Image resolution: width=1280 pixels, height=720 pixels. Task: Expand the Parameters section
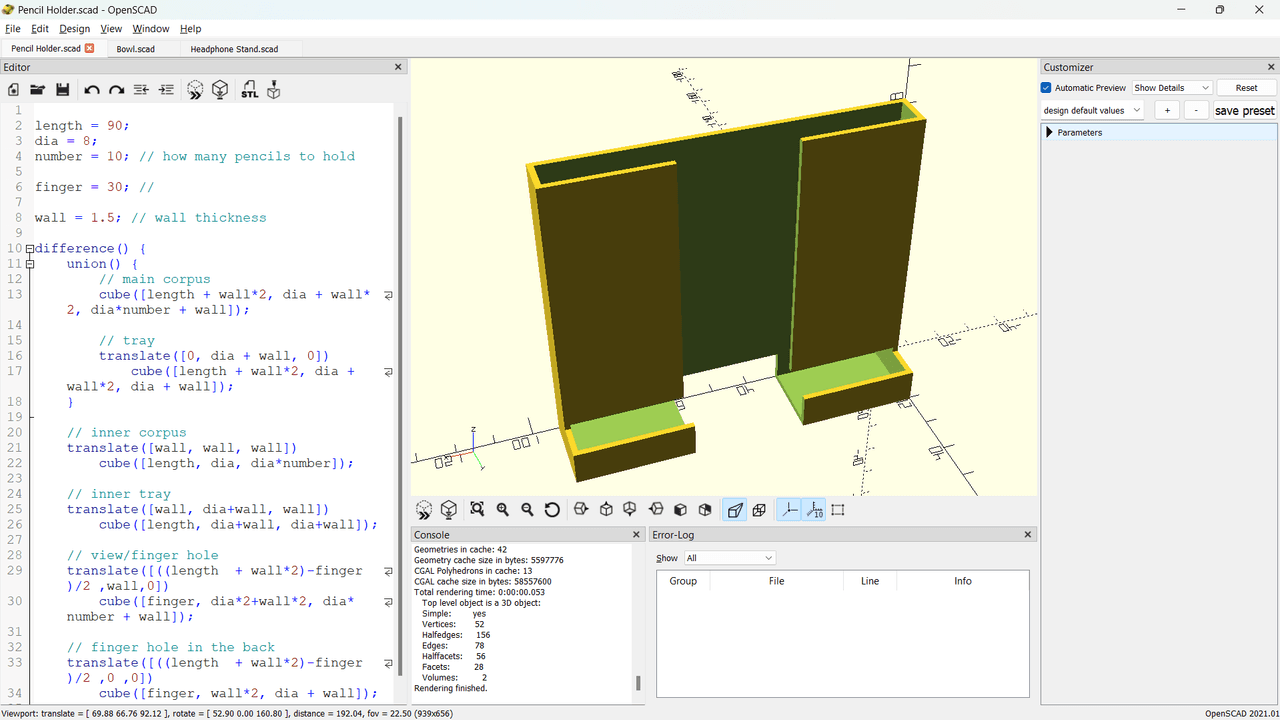point(1050,132)
